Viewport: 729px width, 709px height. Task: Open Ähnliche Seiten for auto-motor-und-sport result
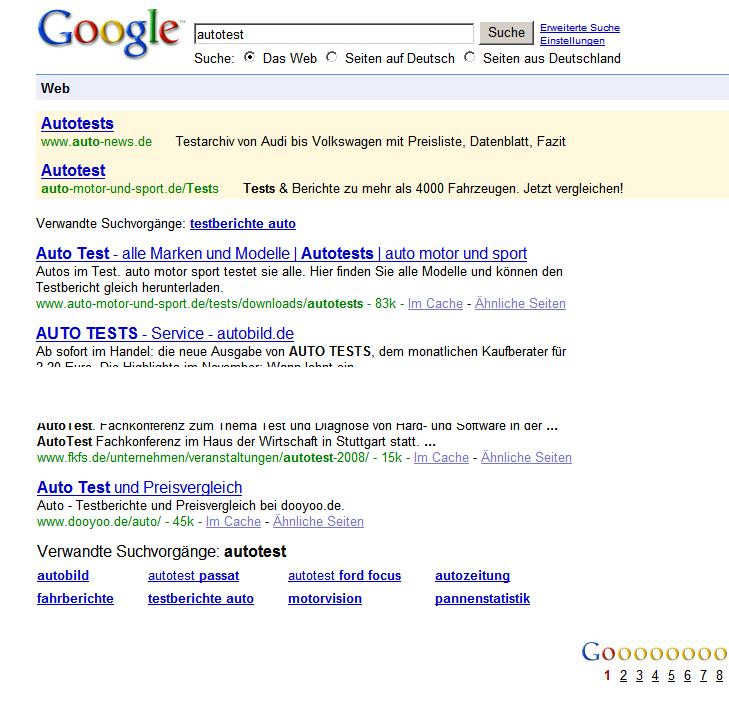click(520, 304)
